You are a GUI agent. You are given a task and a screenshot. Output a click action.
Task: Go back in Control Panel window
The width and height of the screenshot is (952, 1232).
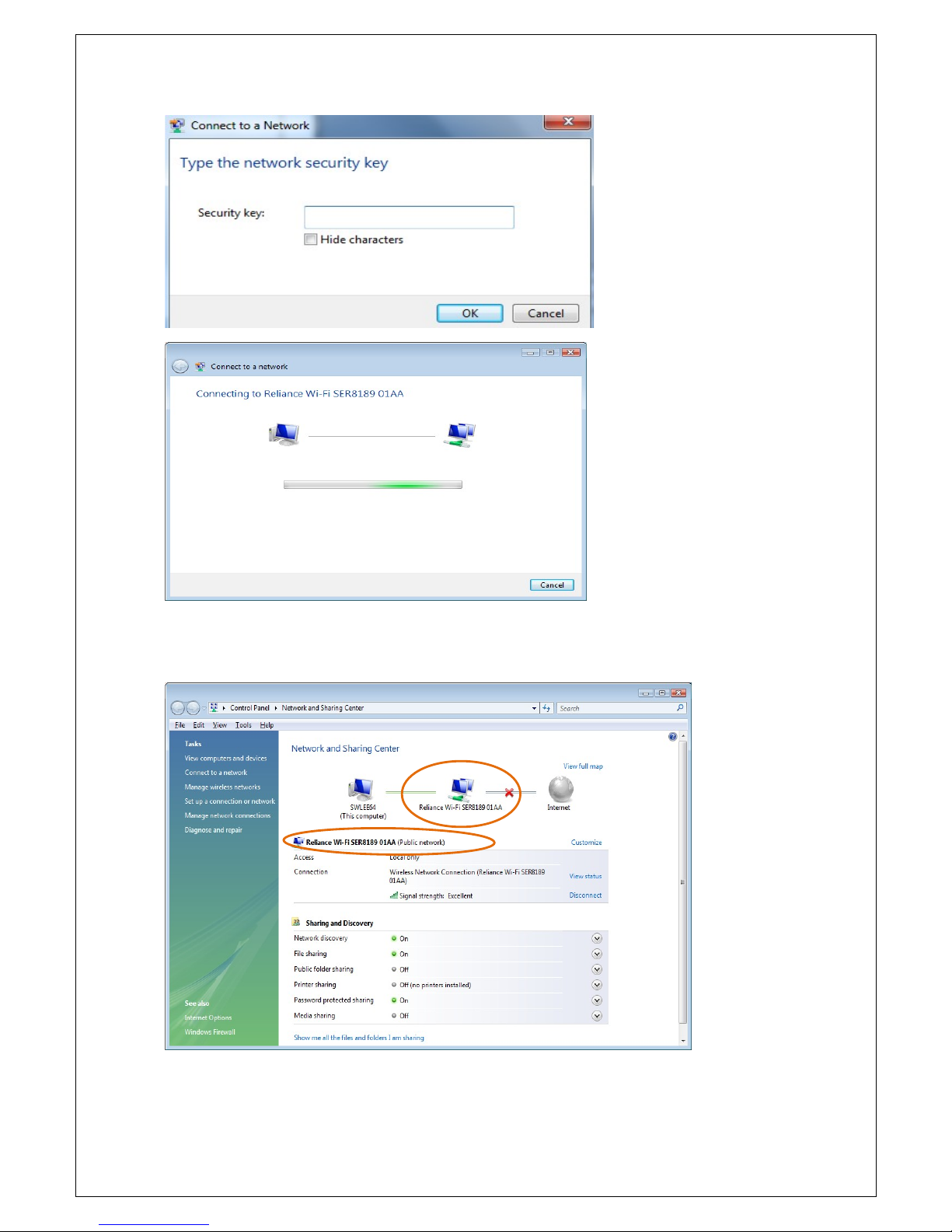[x=178, y=708]
